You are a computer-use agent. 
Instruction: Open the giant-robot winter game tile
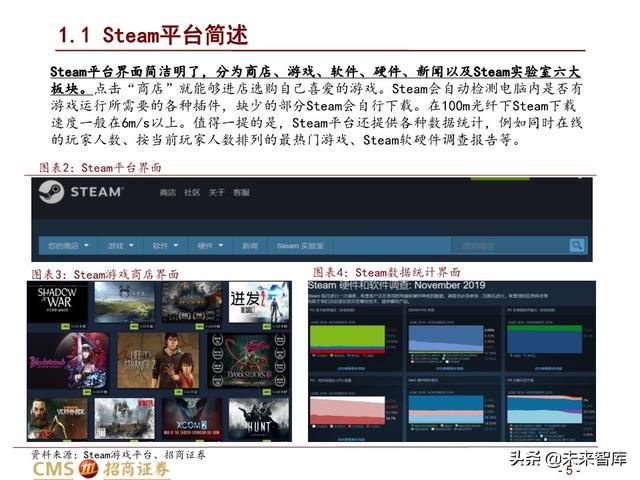(124, 419)
